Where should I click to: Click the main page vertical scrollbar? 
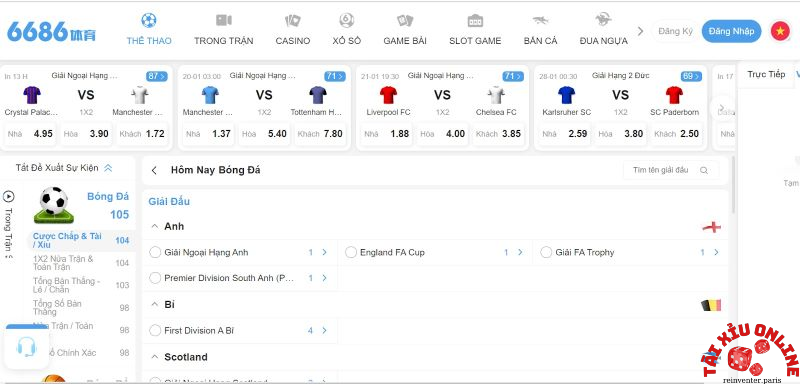tap(734, 185)
